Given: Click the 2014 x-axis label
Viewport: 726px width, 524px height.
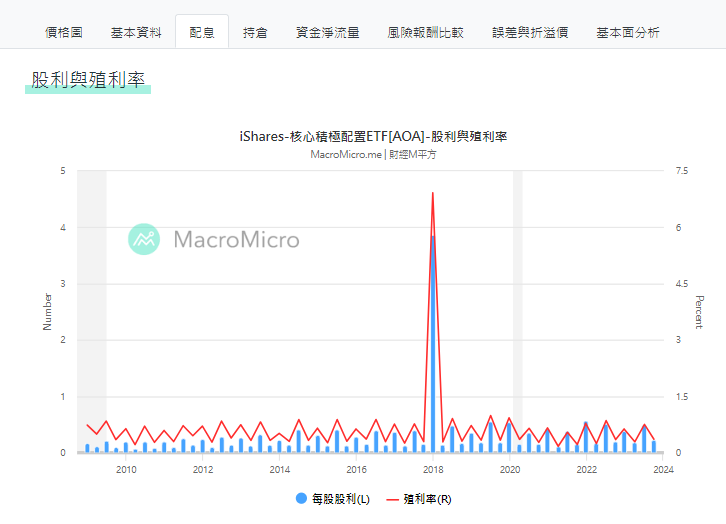Looking at the screenshot, I should point(280,470).
